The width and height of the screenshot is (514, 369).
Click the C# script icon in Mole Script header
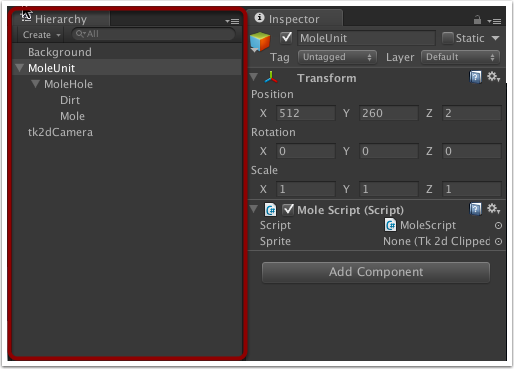click(270, 210)
